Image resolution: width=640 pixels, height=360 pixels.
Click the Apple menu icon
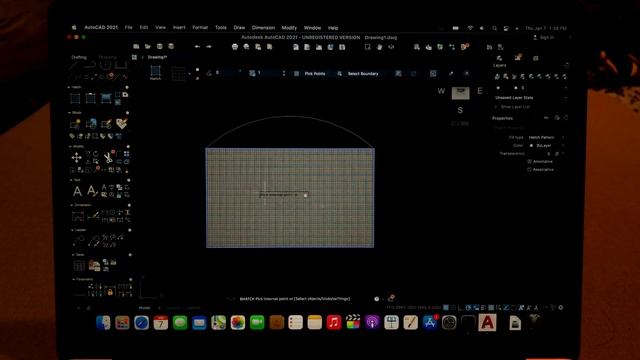pyautogui.click(x=74, y=28)
